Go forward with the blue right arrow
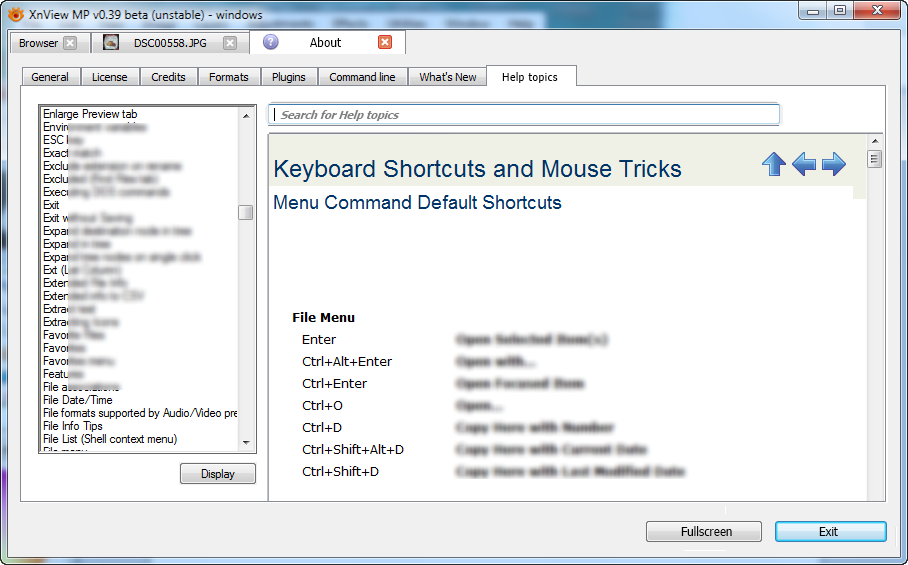This screenshot has height=565, width=908. coord(834,164)
